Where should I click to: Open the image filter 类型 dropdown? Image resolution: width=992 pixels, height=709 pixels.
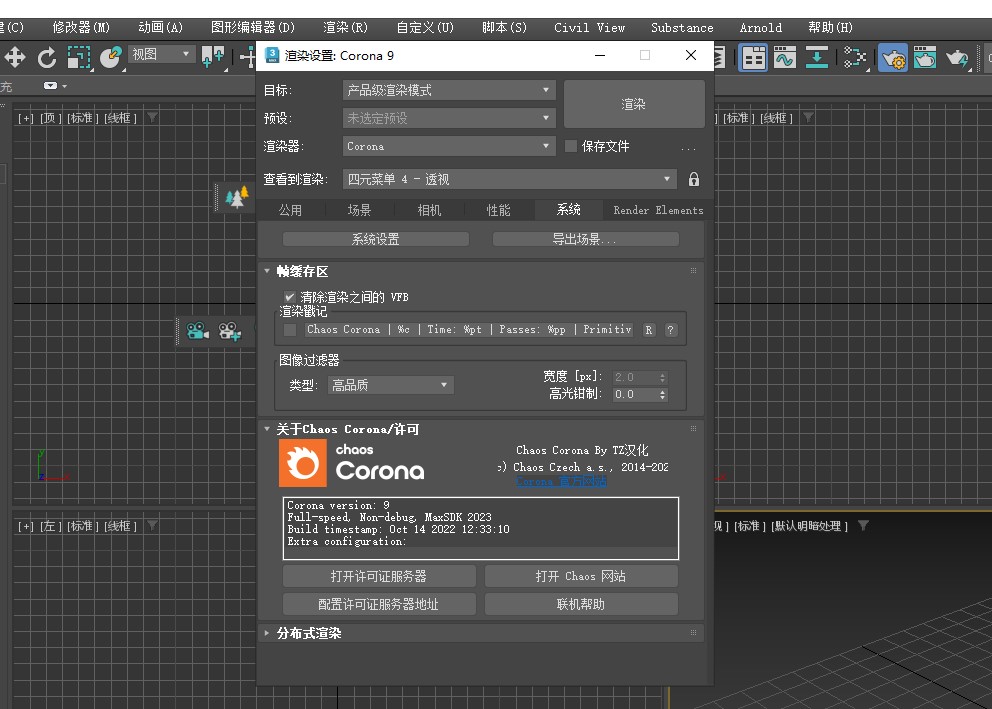(388, 384)
